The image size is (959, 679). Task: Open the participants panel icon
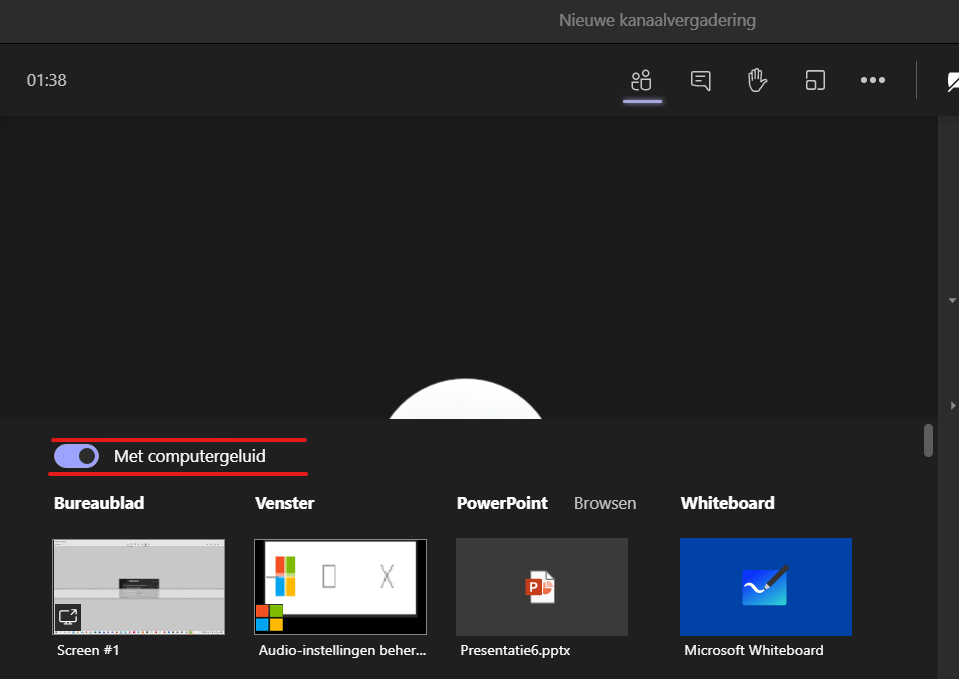(642, 80)
